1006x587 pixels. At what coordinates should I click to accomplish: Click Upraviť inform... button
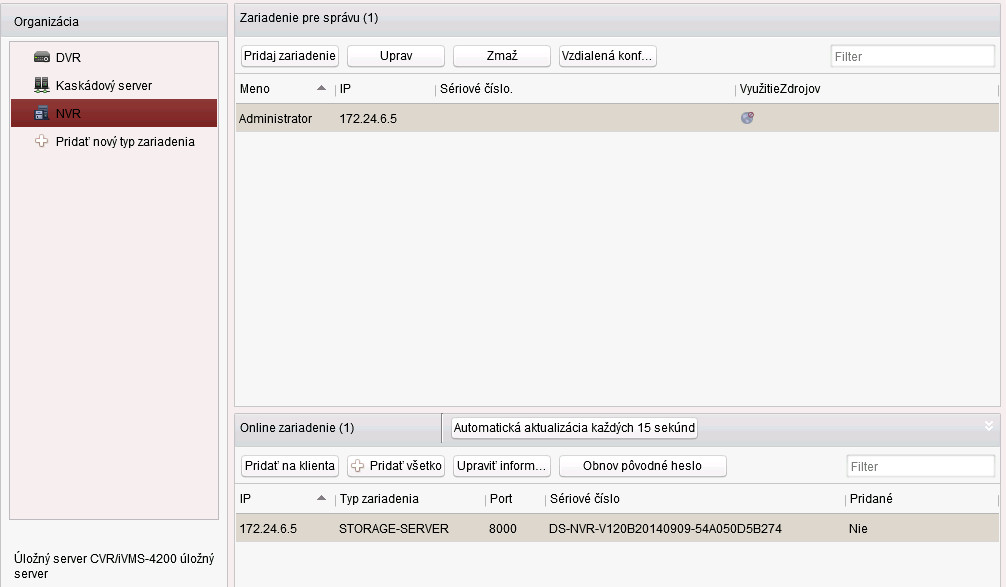pos(502,466)
